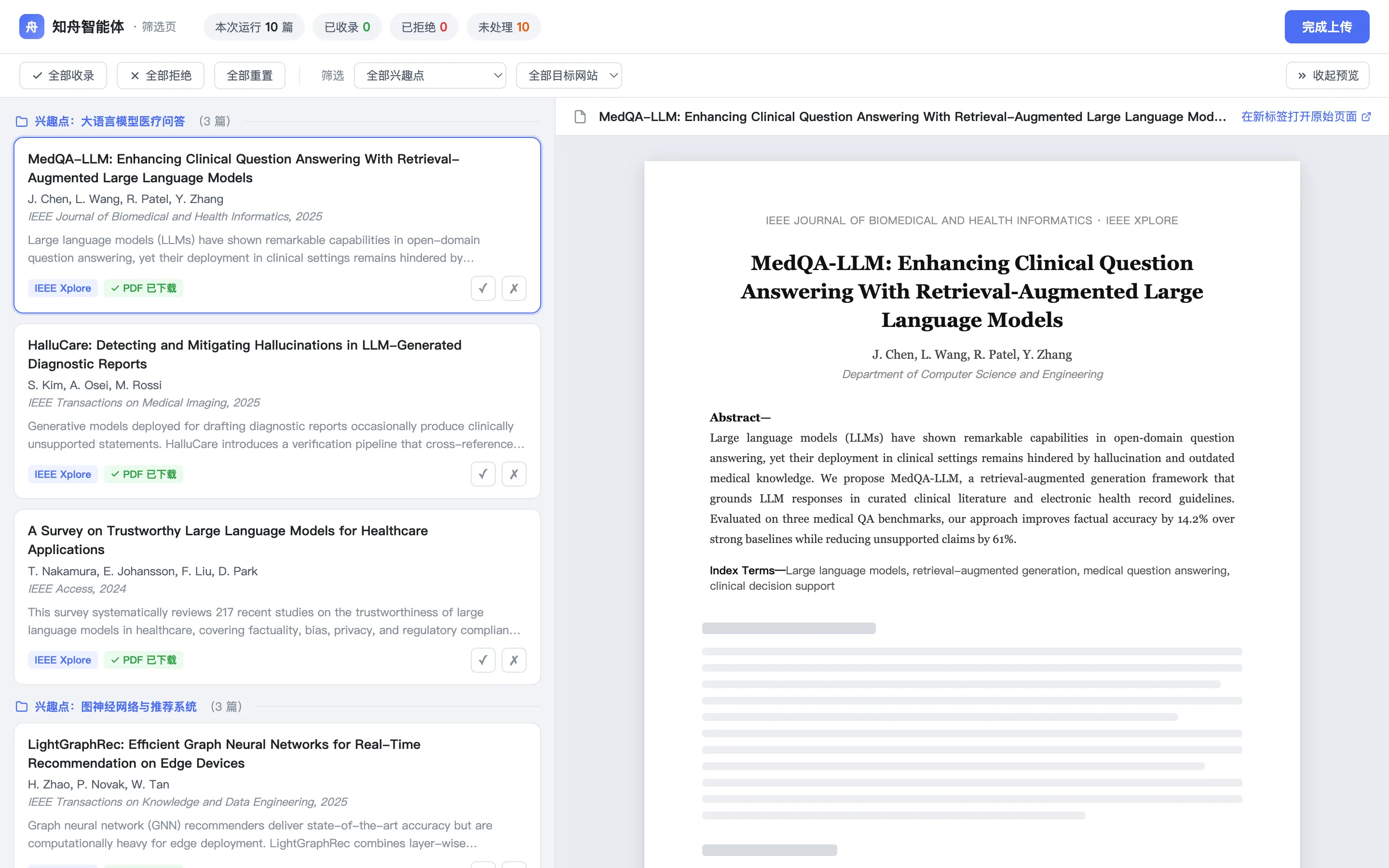Click folder icon of 图神经网络与推荐系统 group
The width and height of the screenshot is (1389, 868).
point(22,706)
